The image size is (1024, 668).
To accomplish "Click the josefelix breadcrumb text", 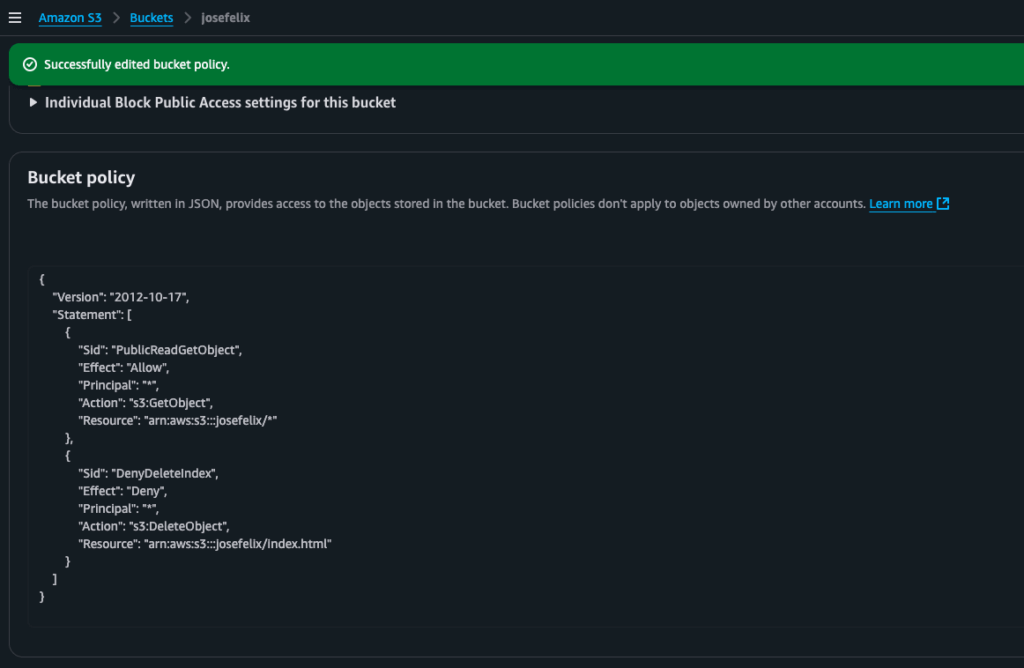I will pos(225,18).
